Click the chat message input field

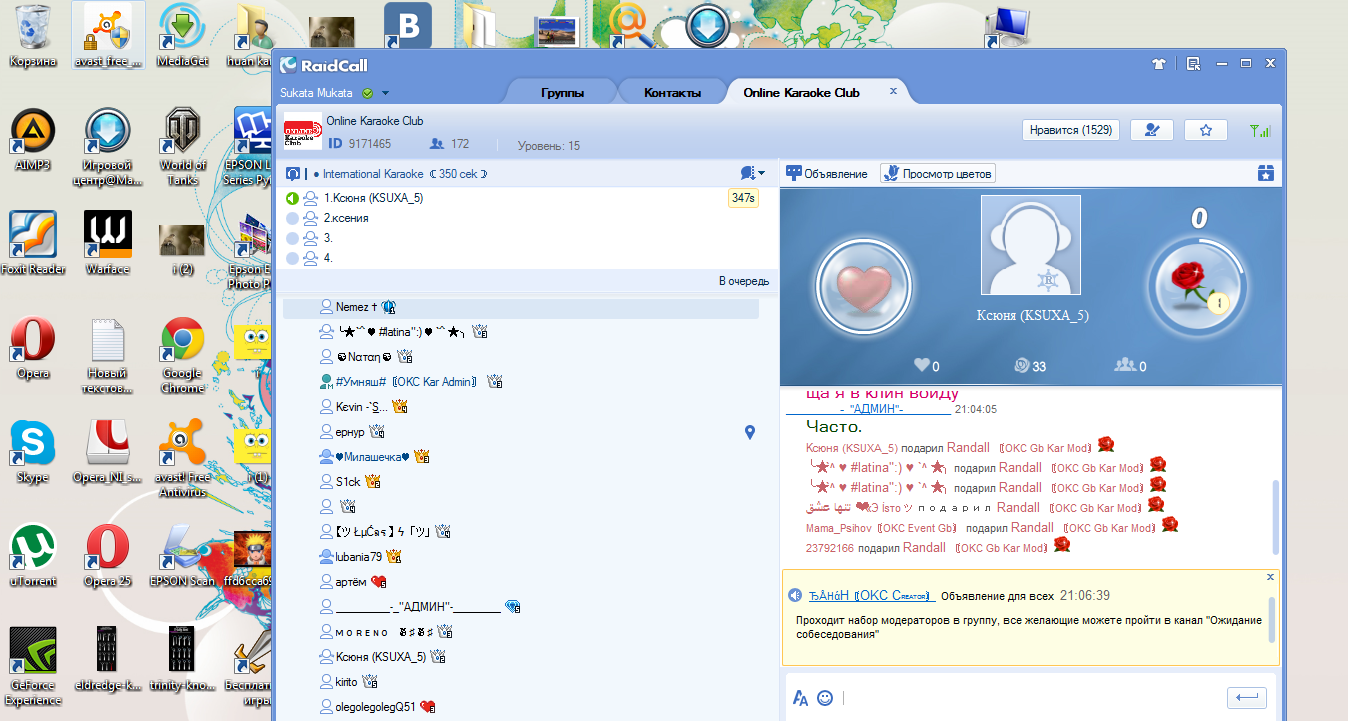pyautogui.click(x=1030, y=698)
